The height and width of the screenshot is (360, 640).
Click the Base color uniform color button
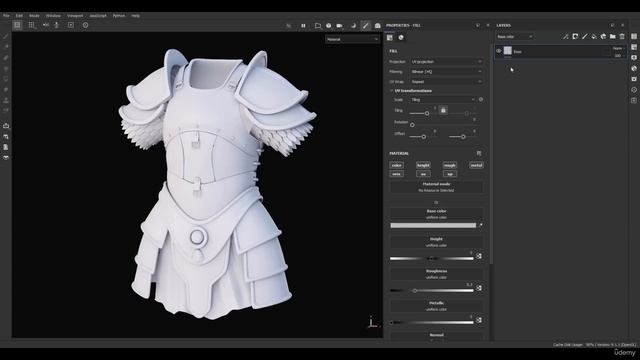(x=436, y=214)
